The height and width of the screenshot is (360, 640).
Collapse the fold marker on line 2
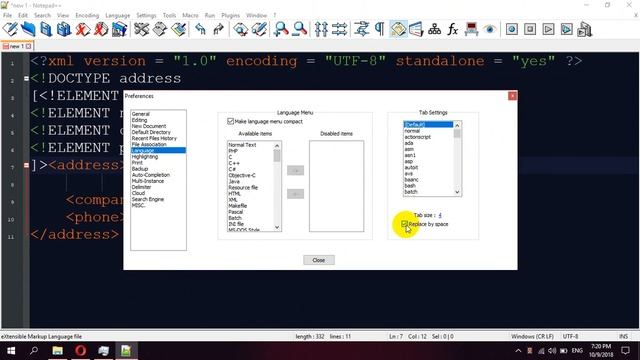pos(26,78)
